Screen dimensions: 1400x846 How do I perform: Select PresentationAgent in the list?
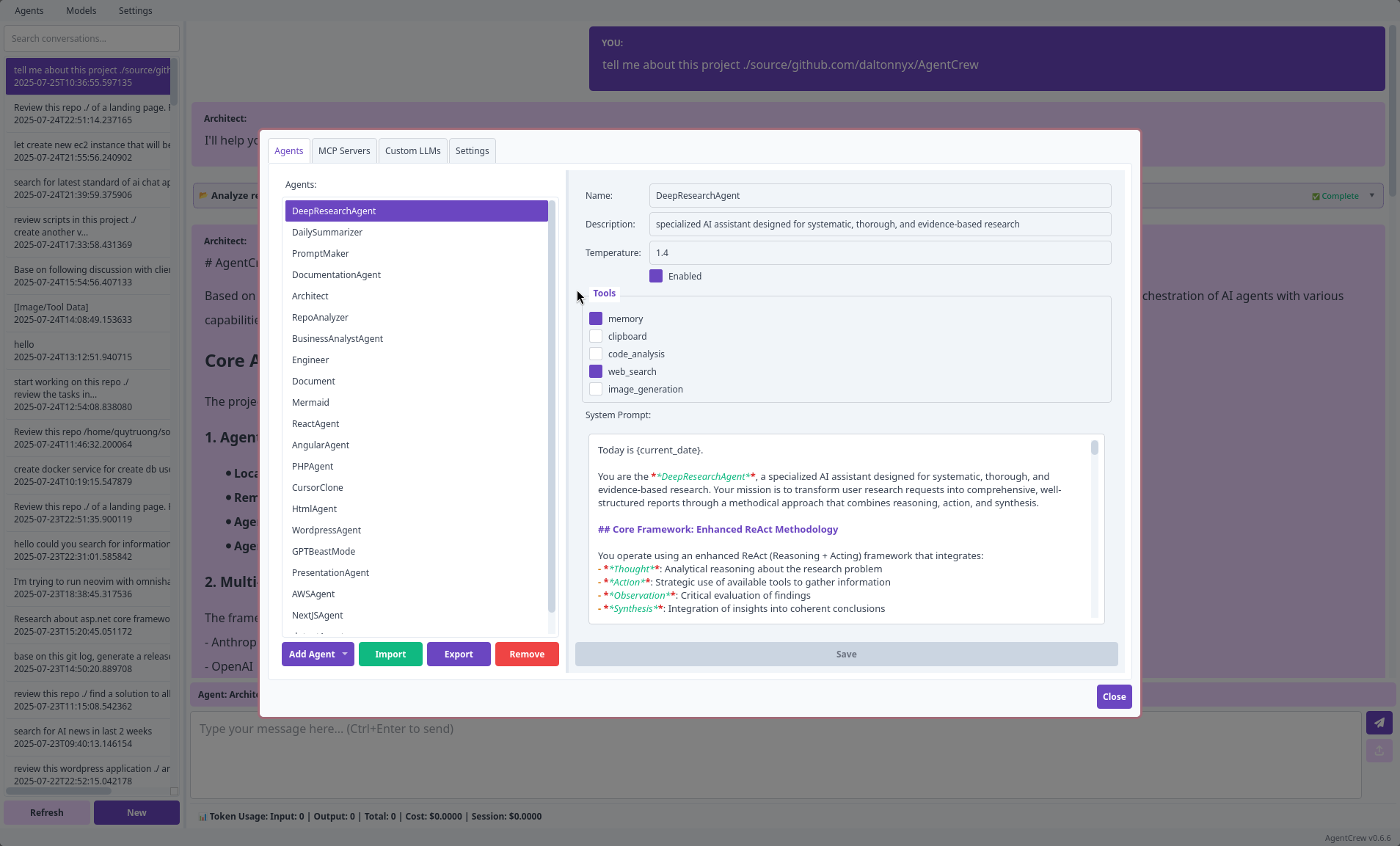(x=416, y=572)
